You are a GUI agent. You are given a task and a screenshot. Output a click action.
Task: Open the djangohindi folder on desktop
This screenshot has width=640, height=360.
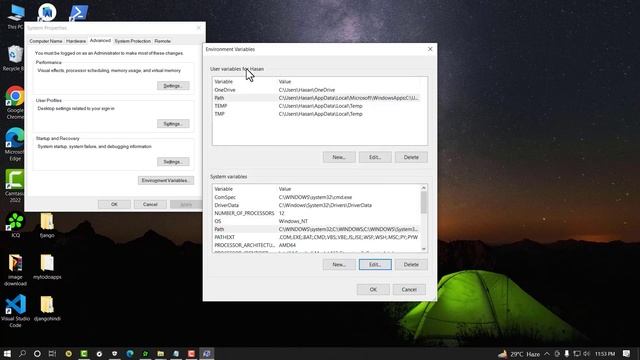(47, 309)
